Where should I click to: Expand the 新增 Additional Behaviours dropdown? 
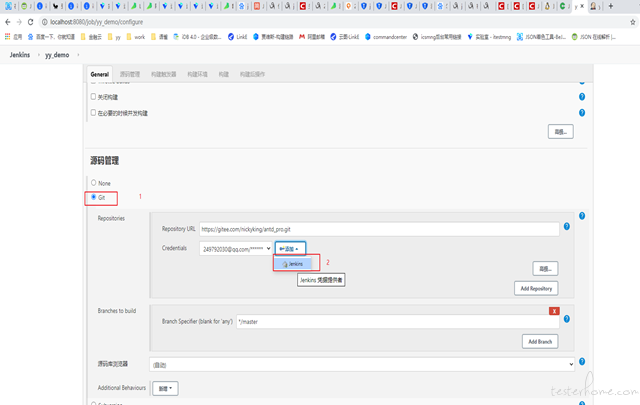165,388
